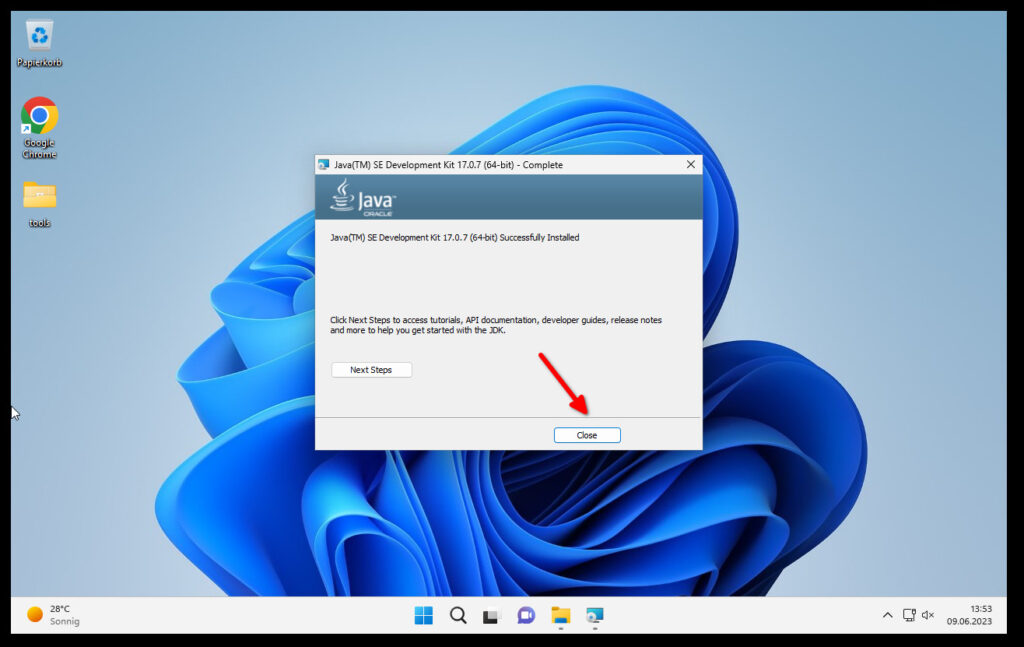The image size is (1024, 647).
Task: Select the Google Chrome desktop shortcut
Action: coord(39,128)
